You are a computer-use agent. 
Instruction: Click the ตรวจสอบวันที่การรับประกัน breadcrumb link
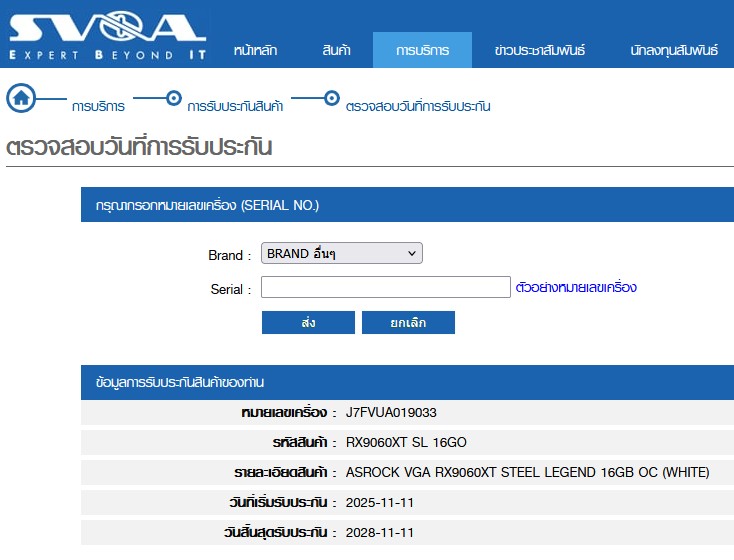[x=418, y=106]
